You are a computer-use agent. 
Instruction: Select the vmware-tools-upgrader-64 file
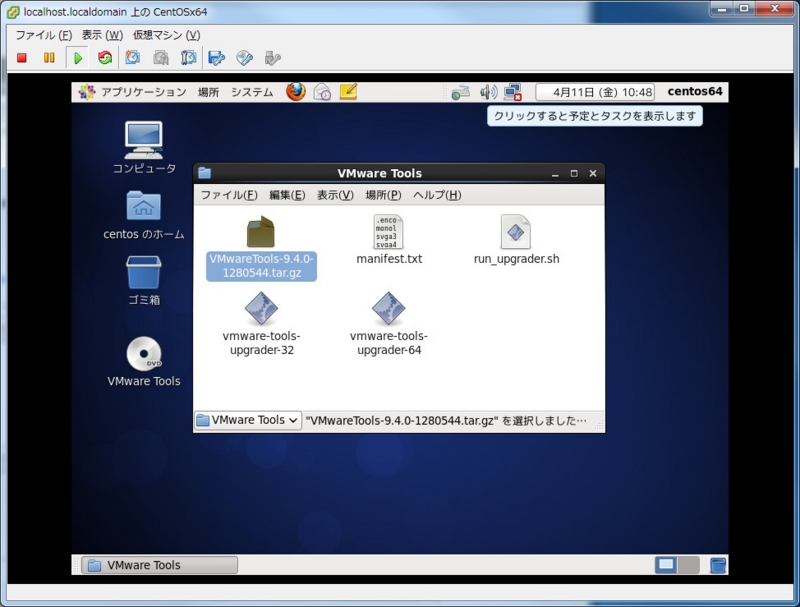389,324
